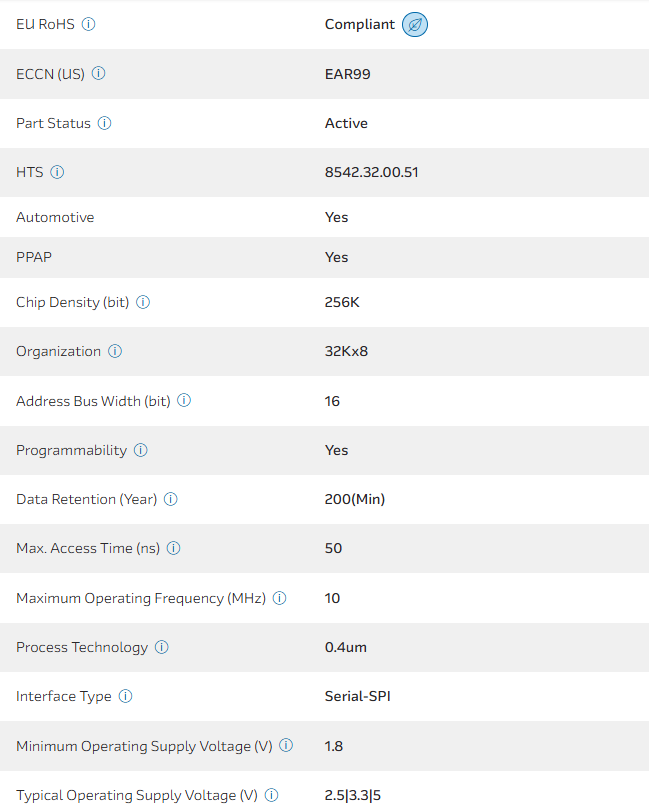Click the green leaf Compliant badge
The height and width of the screenshot is (811, 649).
click(415, 24)
